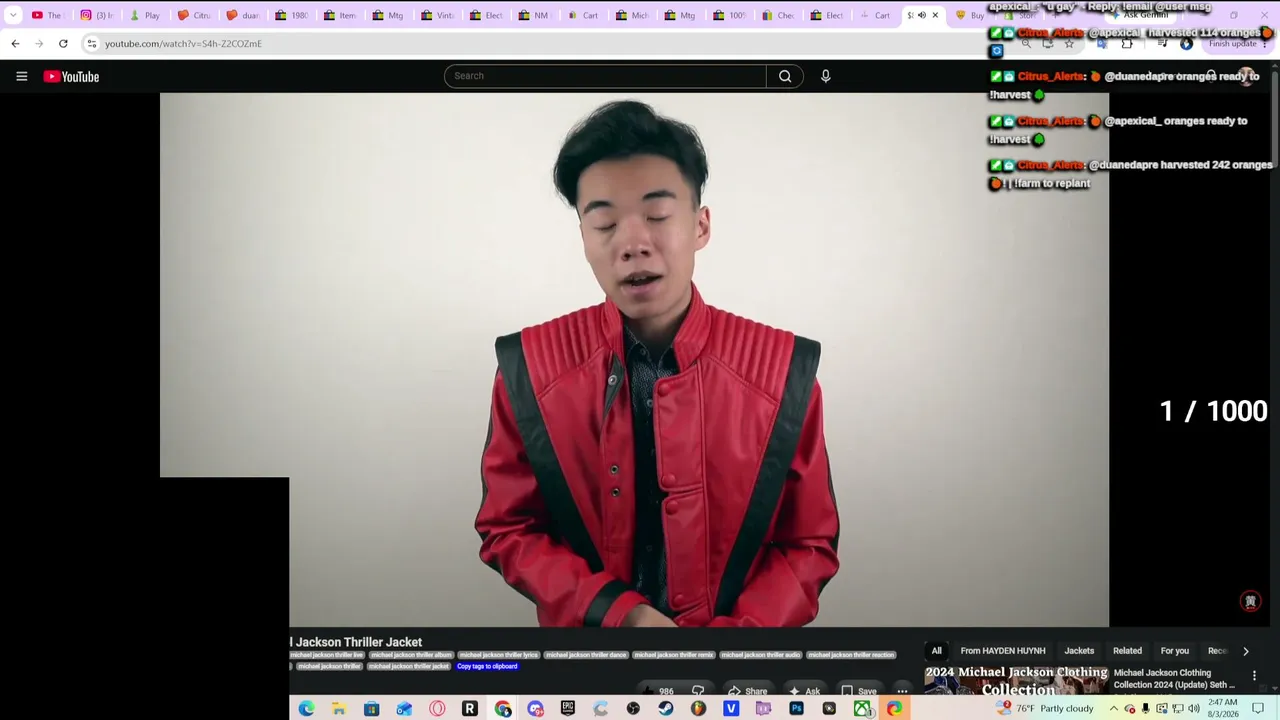Open the Xbox app from the taskbar

click(861, 709)
